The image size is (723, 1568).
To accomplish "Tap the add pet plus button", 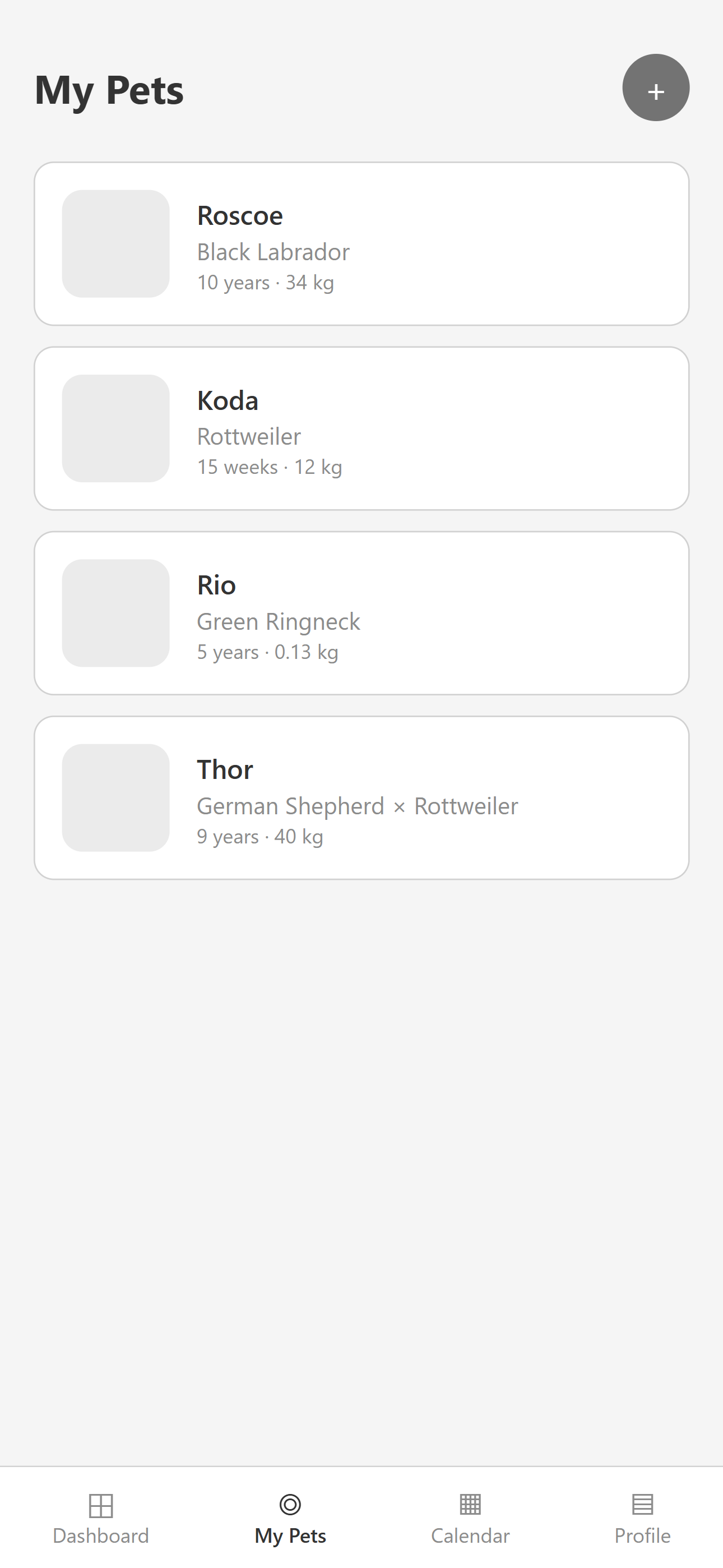I will click(655, 87).
